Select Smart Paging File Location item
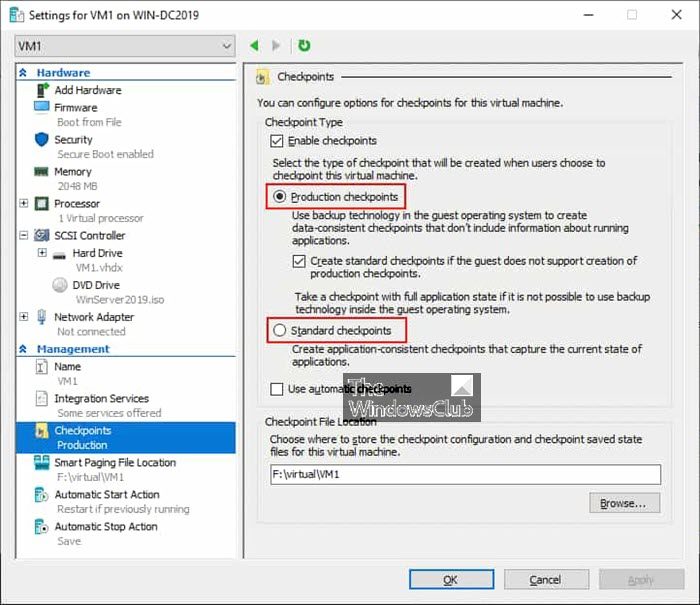700x605 pixels. point(115,463)
